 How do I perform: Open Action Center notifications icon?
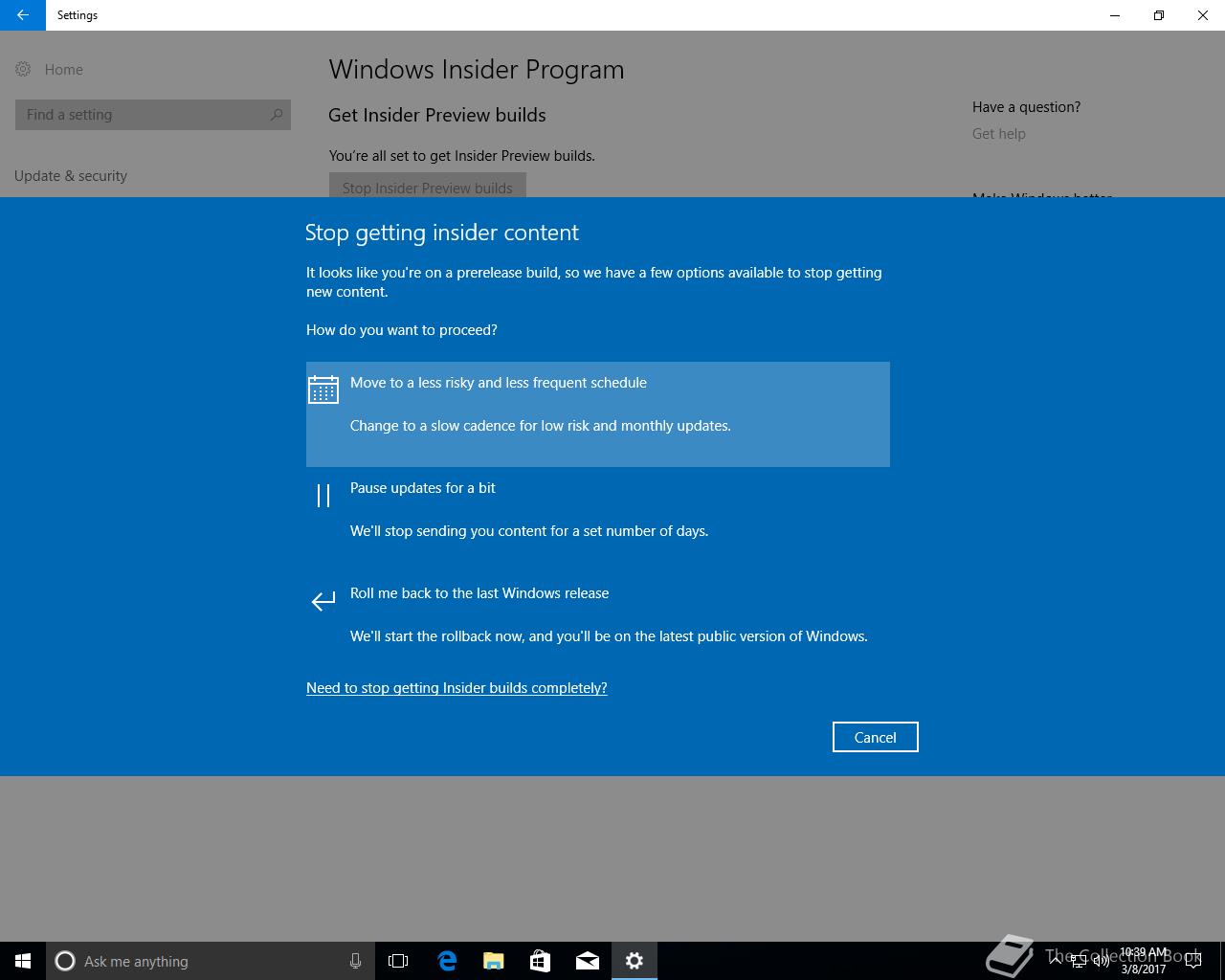(1192, 961)
